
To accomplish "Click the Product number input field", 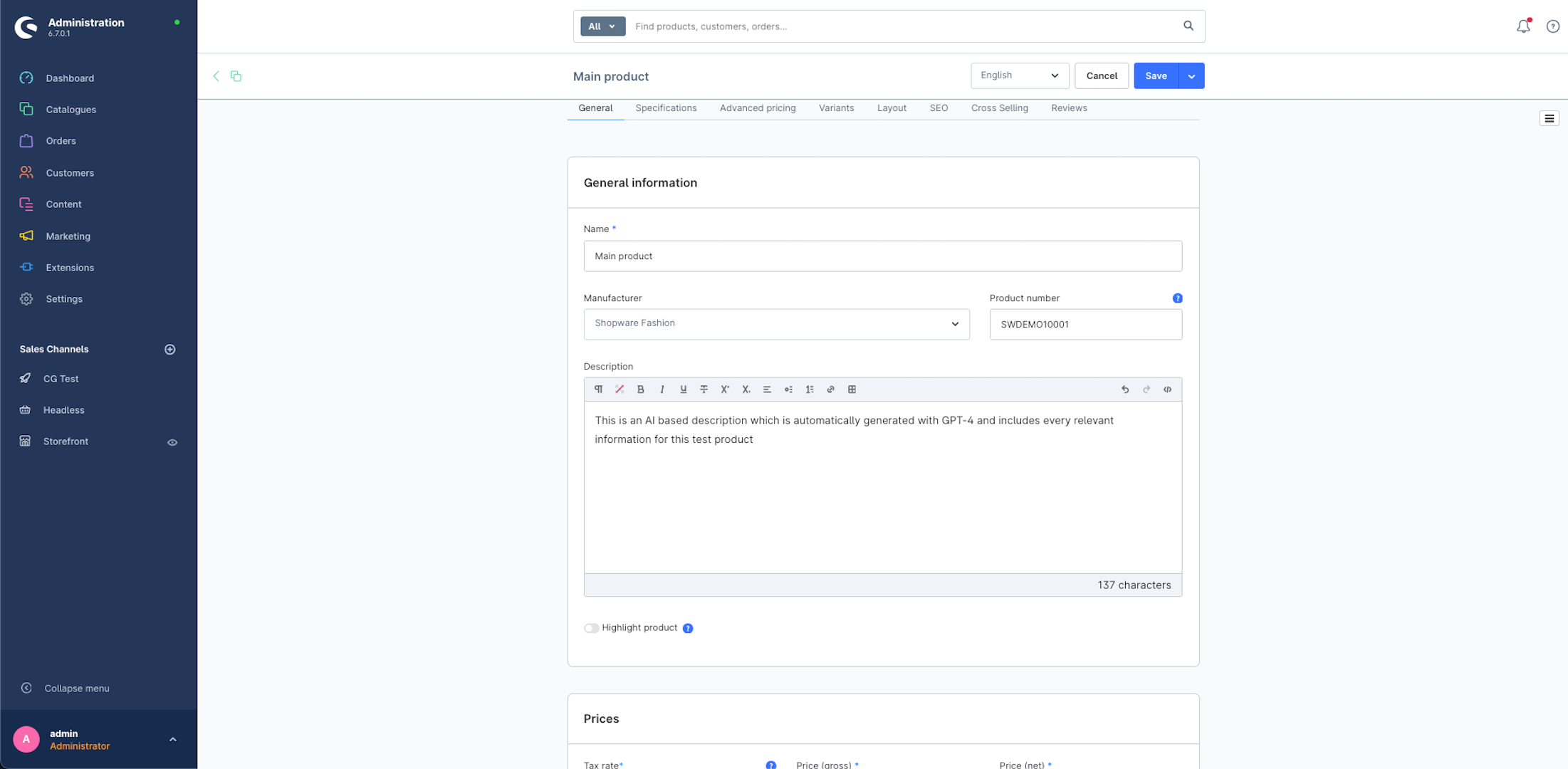I will (x=1085, y=324).
